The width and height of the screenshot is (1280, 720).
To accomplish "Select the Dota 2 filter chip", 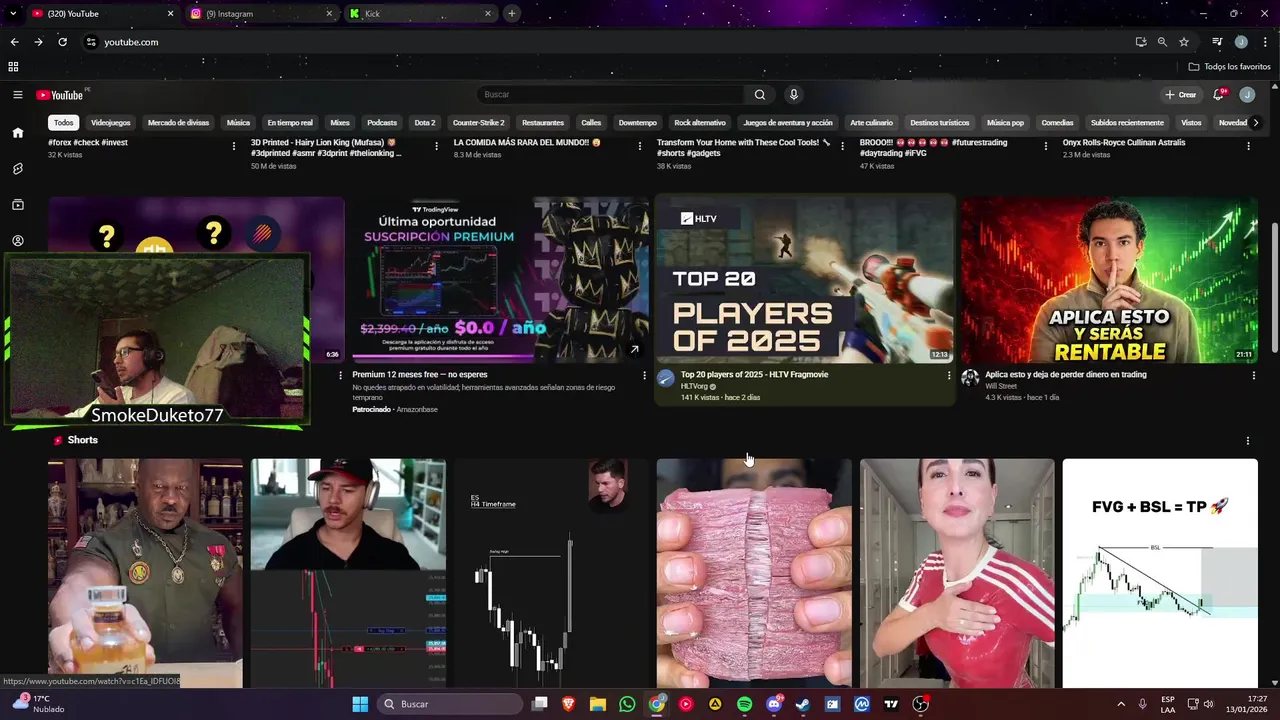I will 425,123.
